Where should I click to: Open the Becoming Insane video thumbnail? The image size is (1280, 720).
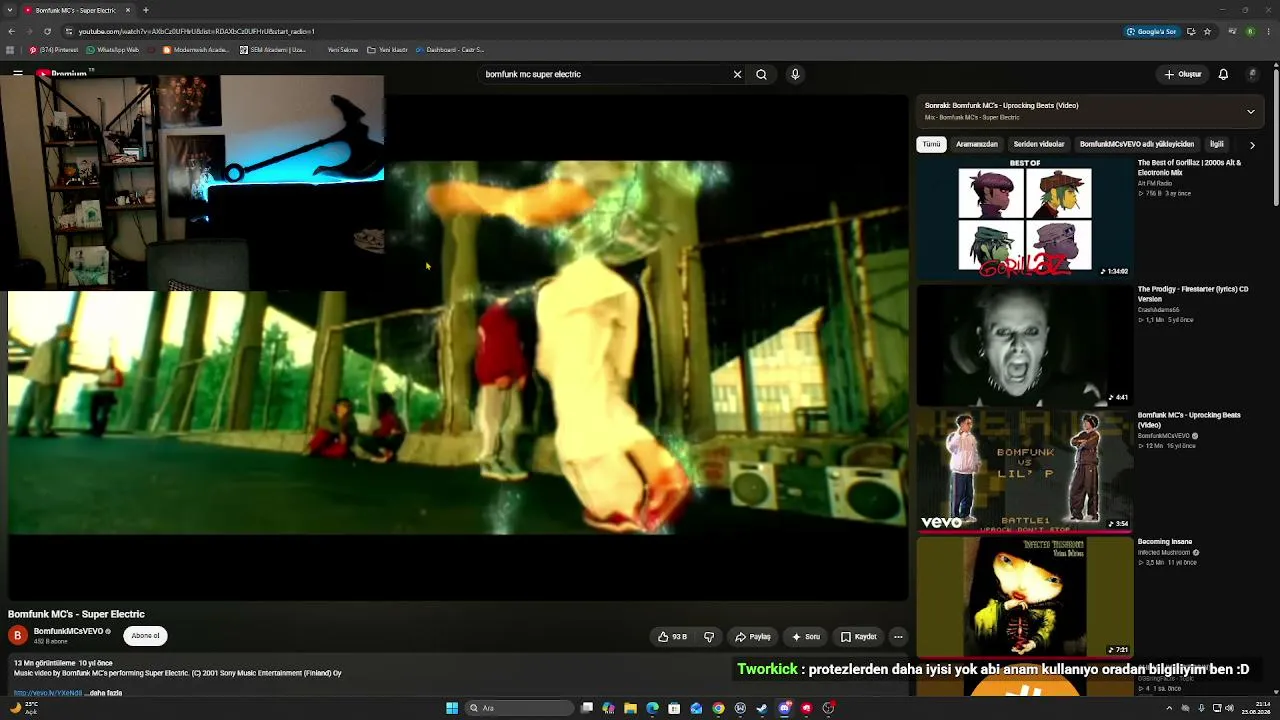[1024, 597]
